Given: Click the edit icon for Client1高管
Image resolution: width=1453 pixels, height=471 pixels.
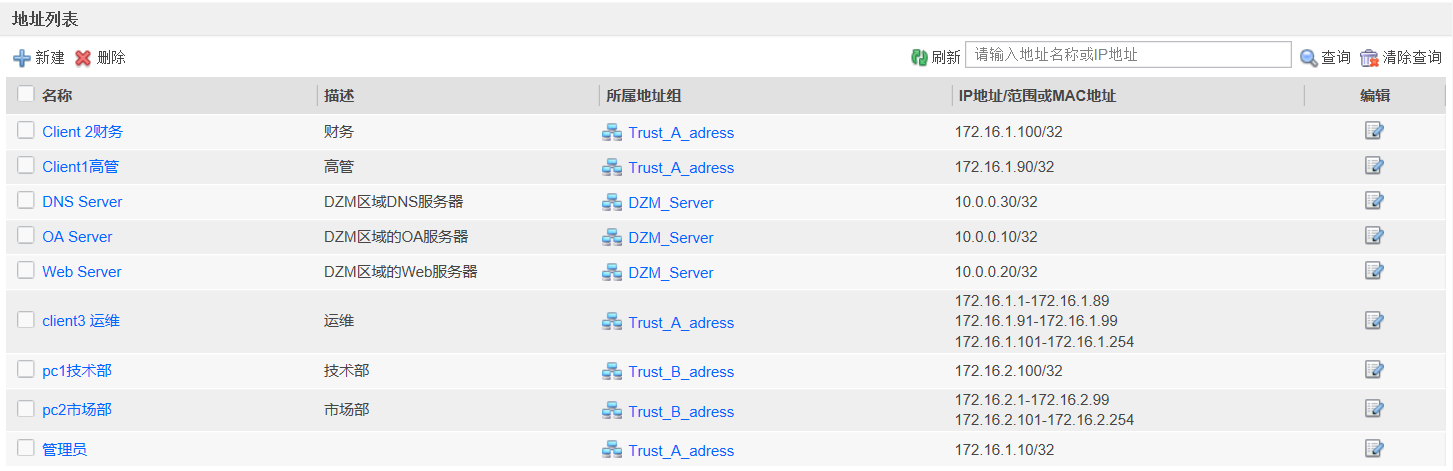Looking at the screenshot, I should [1374, 166].
